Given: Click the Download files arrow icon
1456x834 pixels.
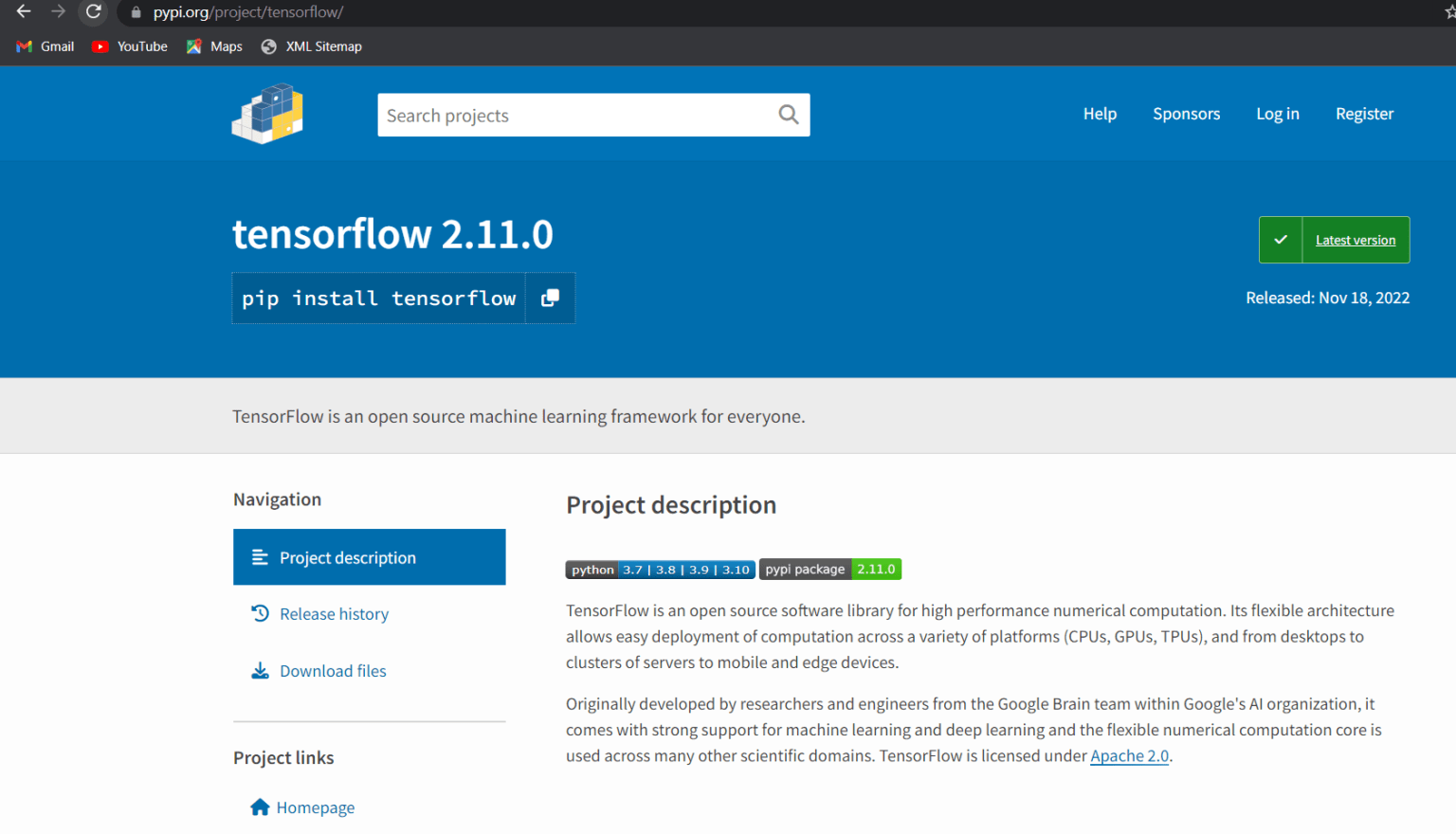Looking at the screenshot, I should click(261, 670).
